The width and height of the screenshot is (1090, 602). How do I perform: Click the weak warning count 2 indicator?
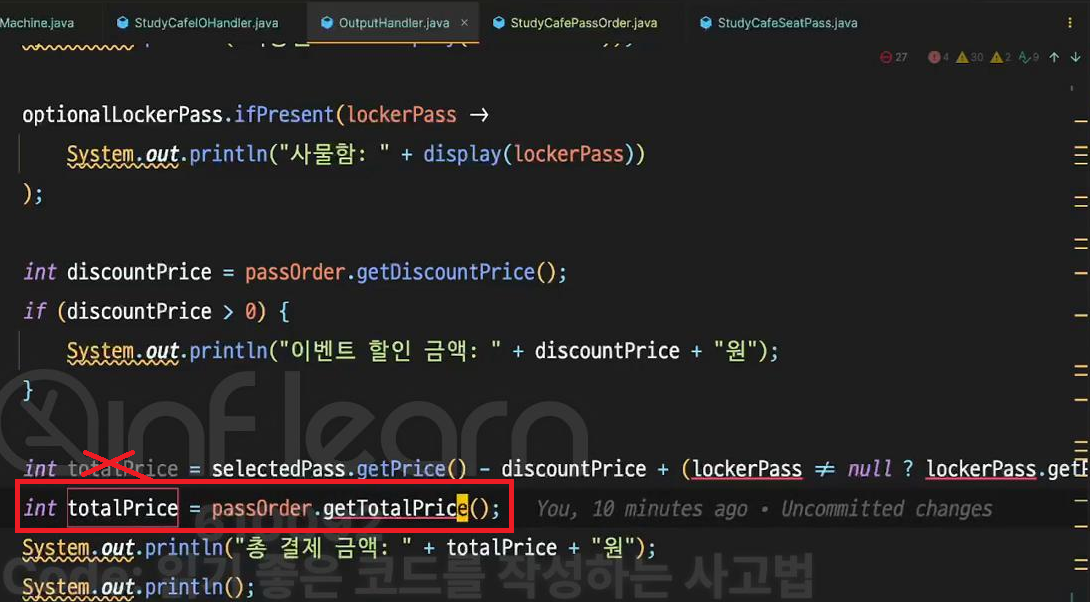tap(1001, 57)
